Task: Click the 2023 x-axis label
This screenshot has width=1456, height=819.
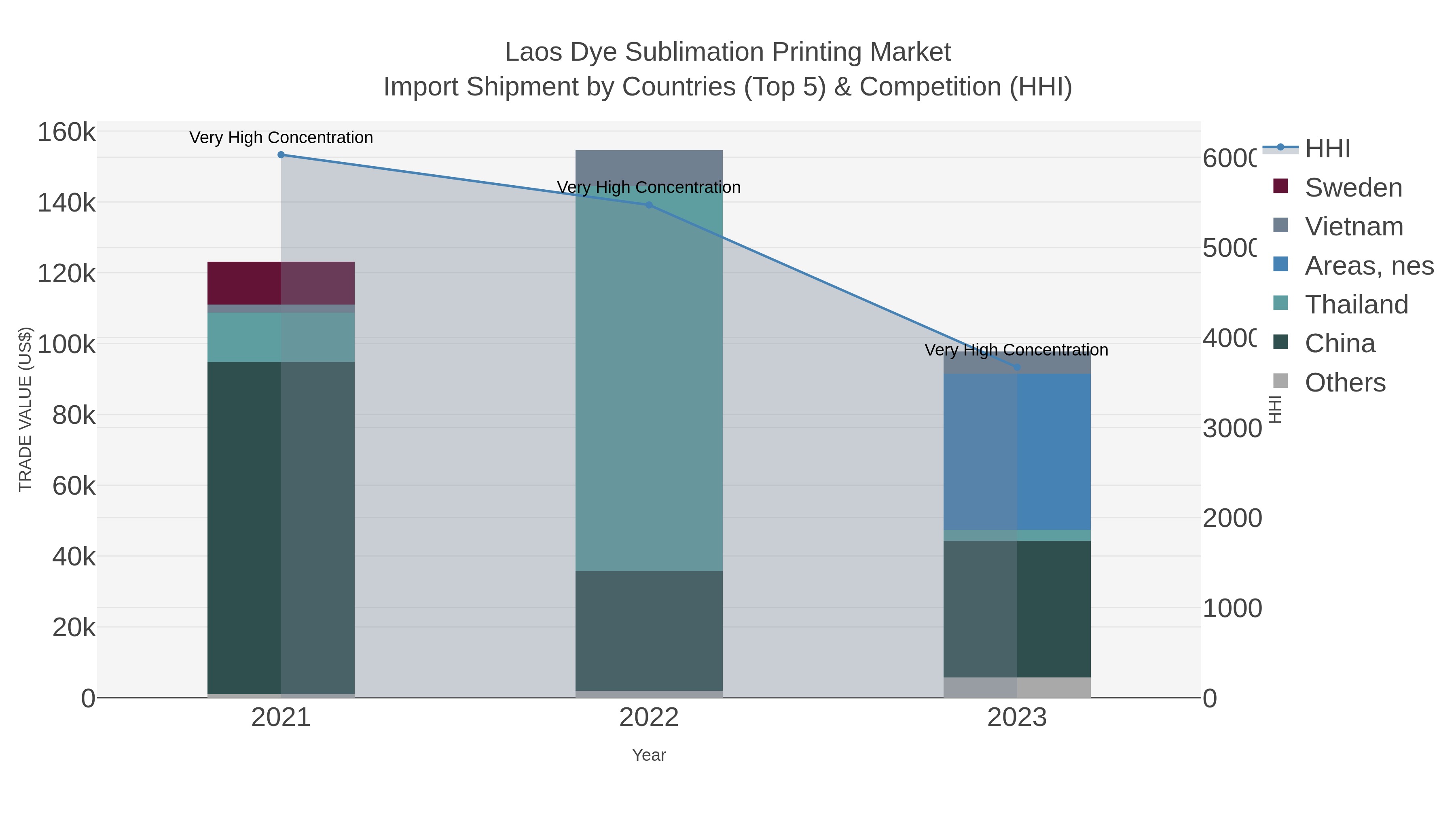Action: point(1017,718)
